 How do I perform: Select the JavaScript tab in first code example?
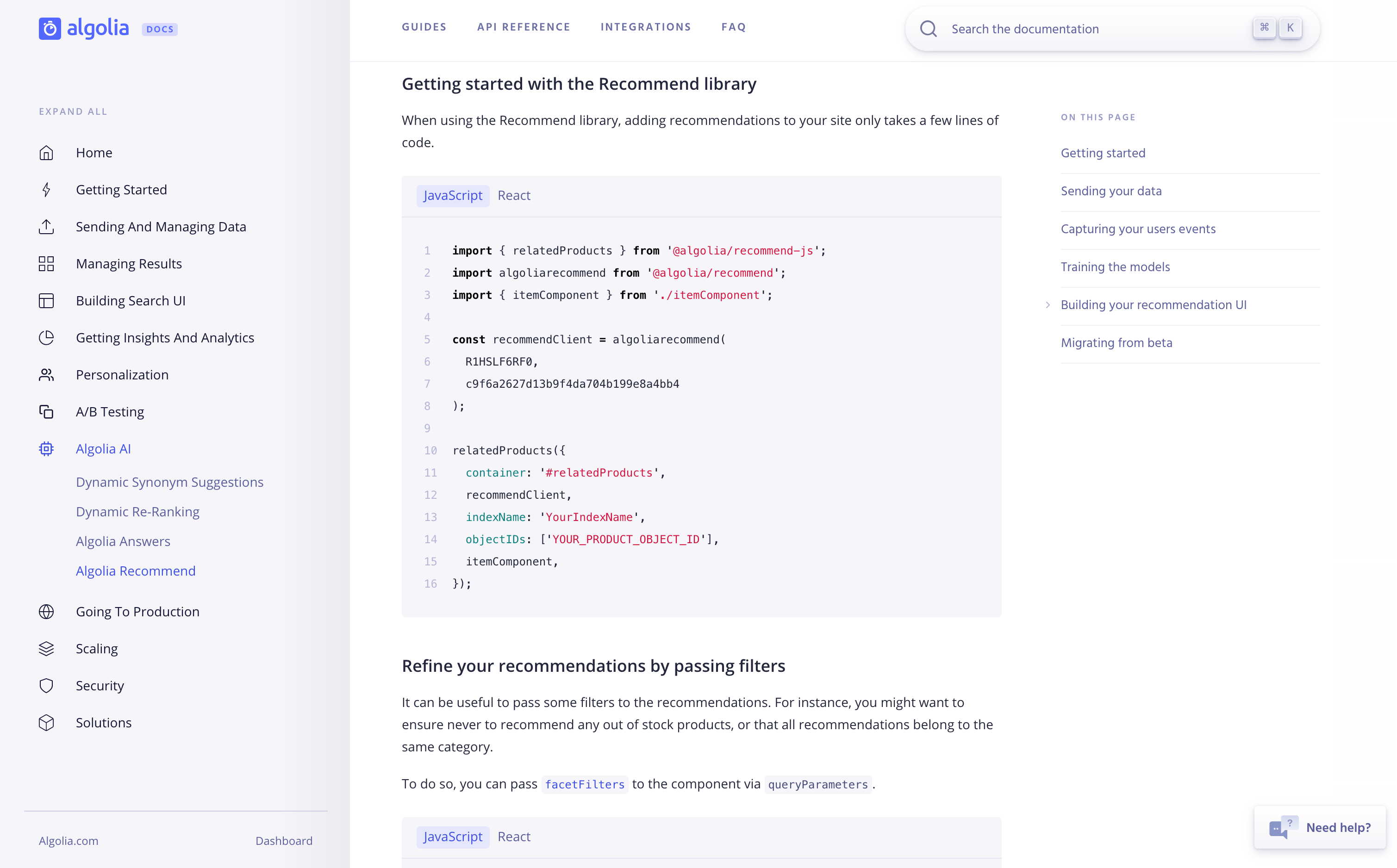tap(452, 195)
